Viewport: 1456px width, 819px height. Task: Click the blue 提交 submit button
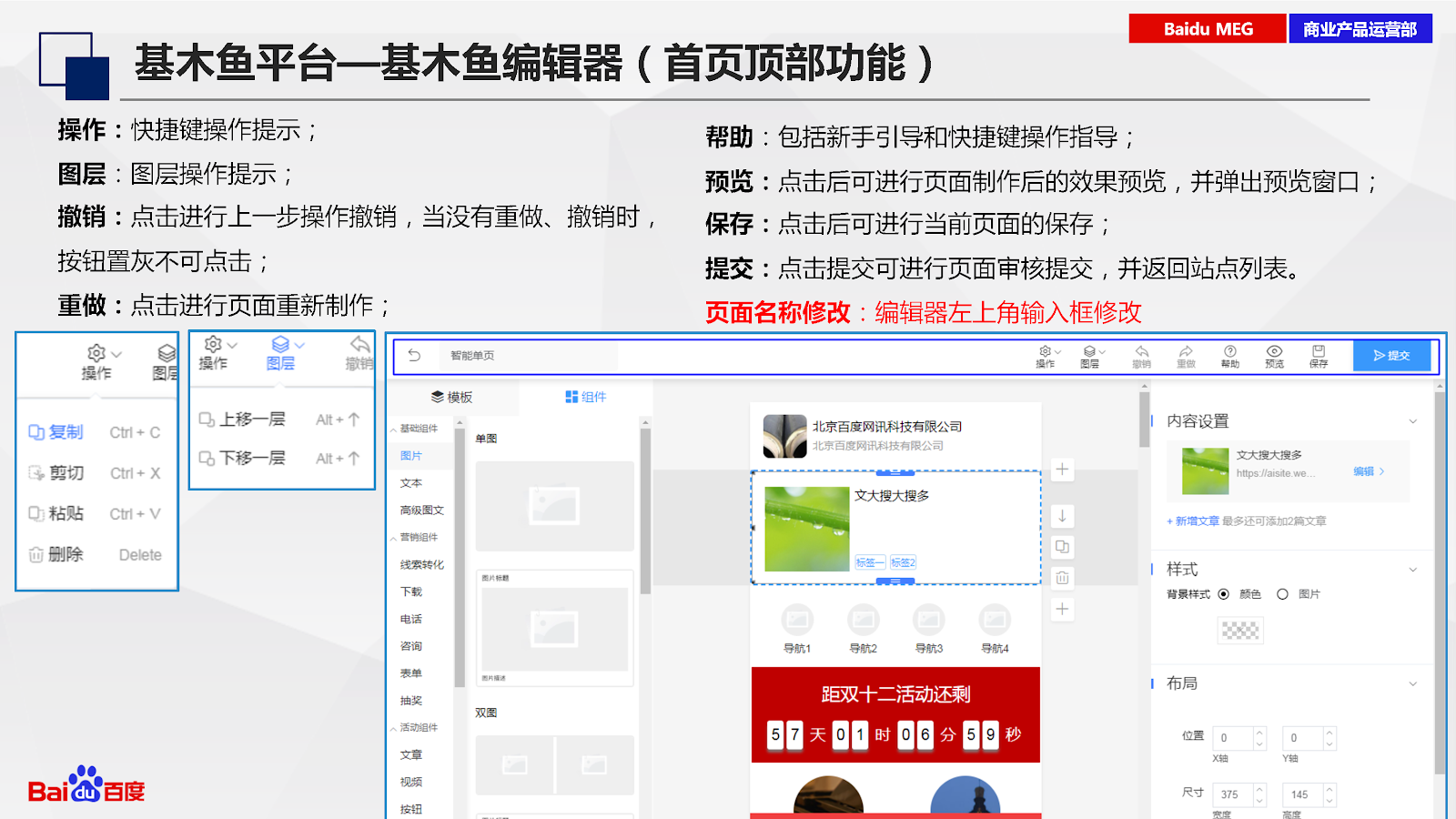(1392, 356)
